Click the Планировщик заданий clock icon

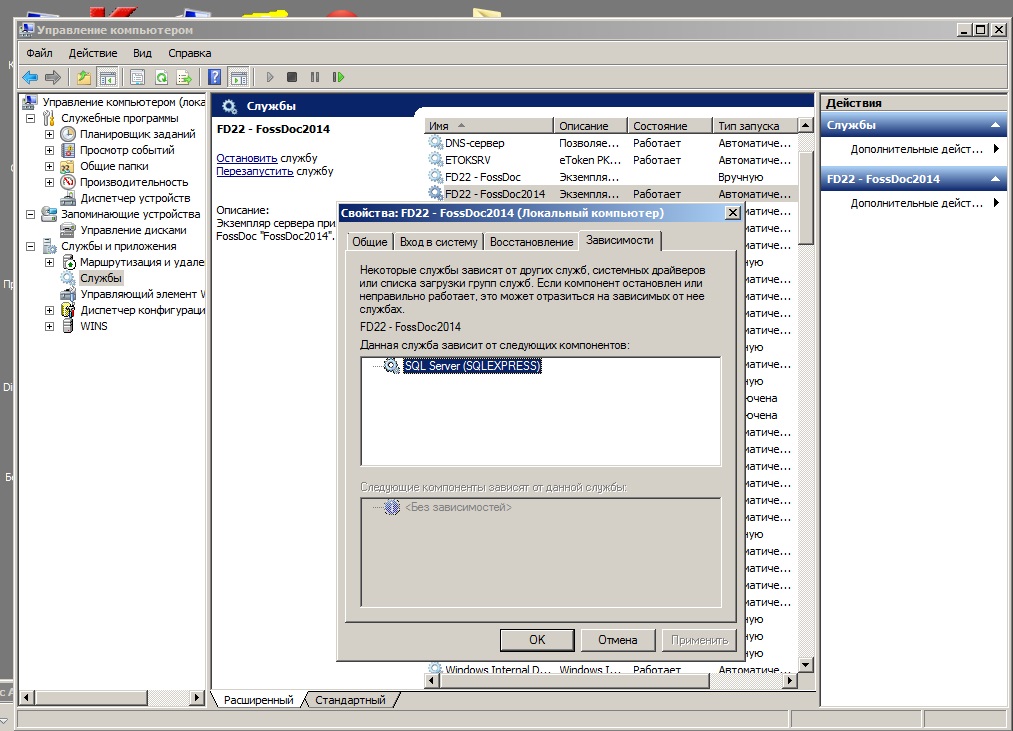[x=68, y=134]
